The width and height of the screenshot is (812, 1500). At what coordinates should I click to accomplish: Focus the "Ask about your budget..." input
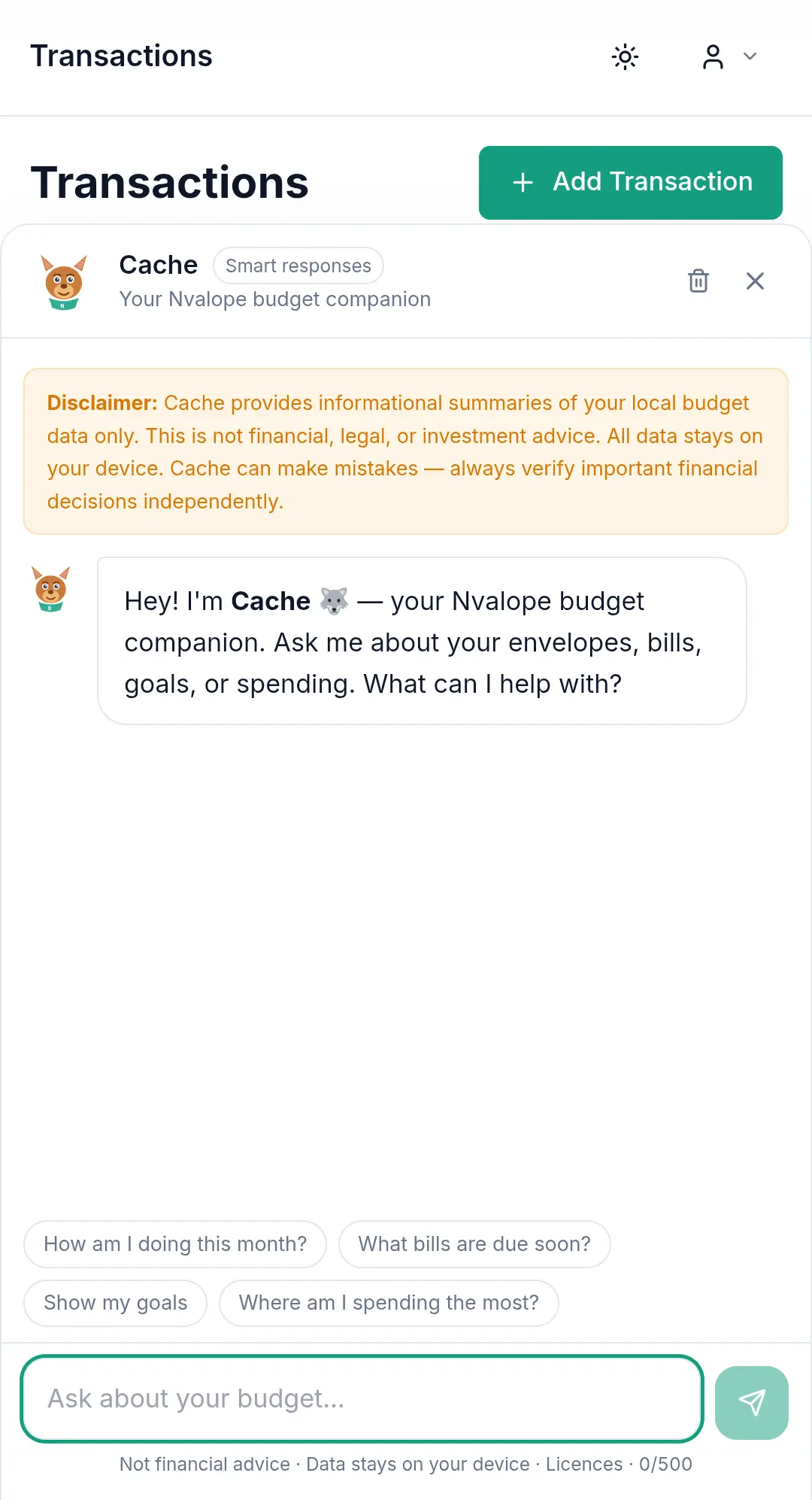pyautogui.click(x=362, y=1399)
